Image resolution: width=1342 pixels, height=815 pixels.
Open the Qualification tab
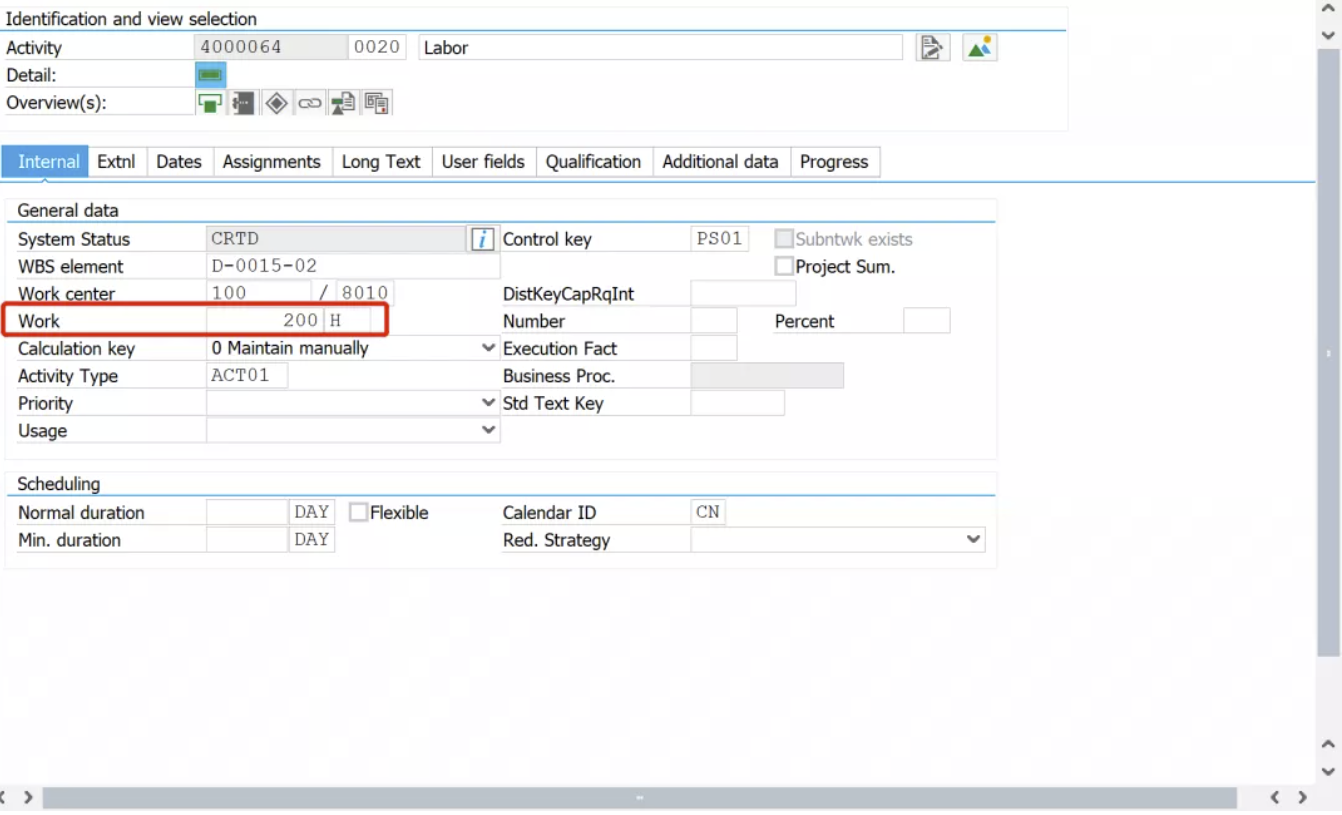pyautogui.click(x=593, y=162)
